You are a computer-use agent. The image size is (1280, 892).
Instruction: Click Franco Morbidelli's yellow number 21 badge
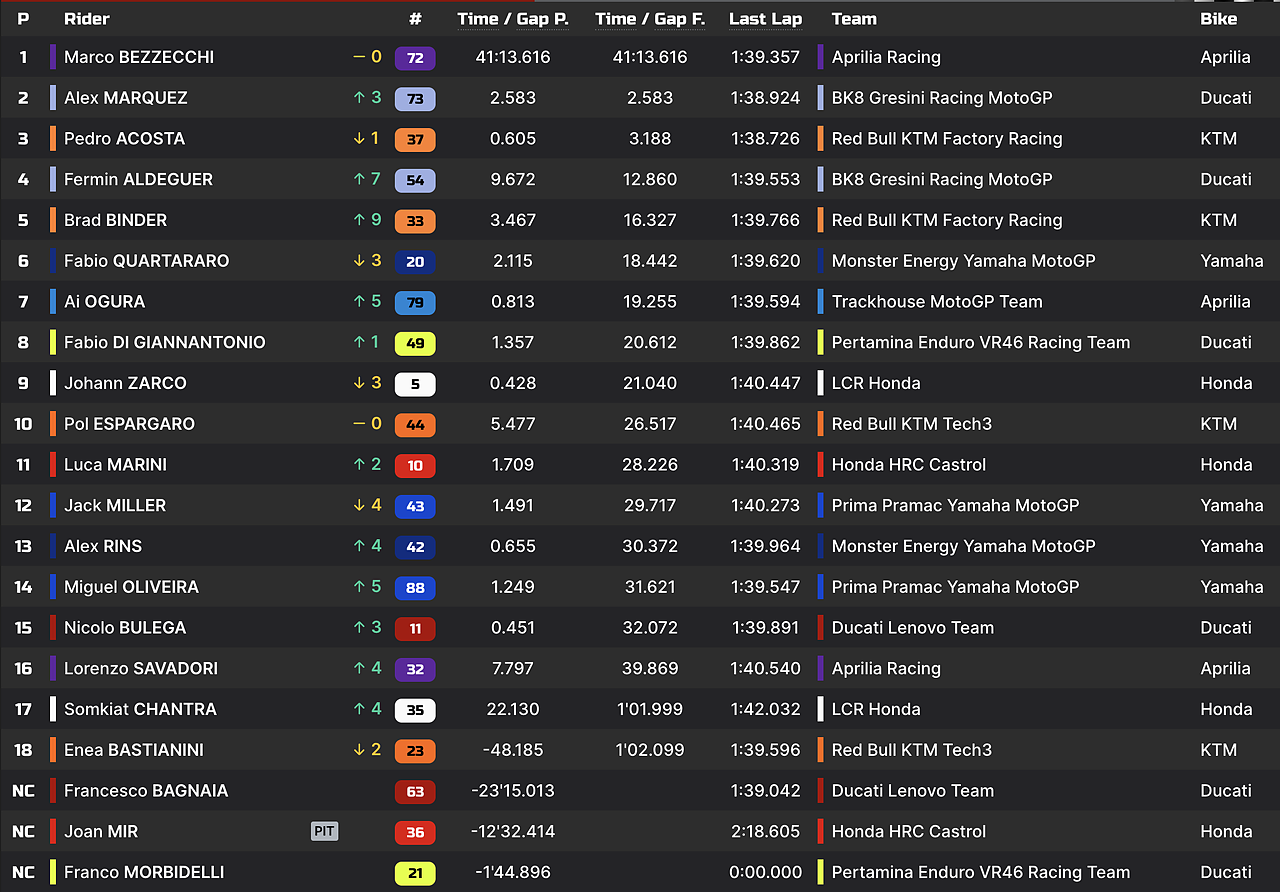(x=415, y=873)
